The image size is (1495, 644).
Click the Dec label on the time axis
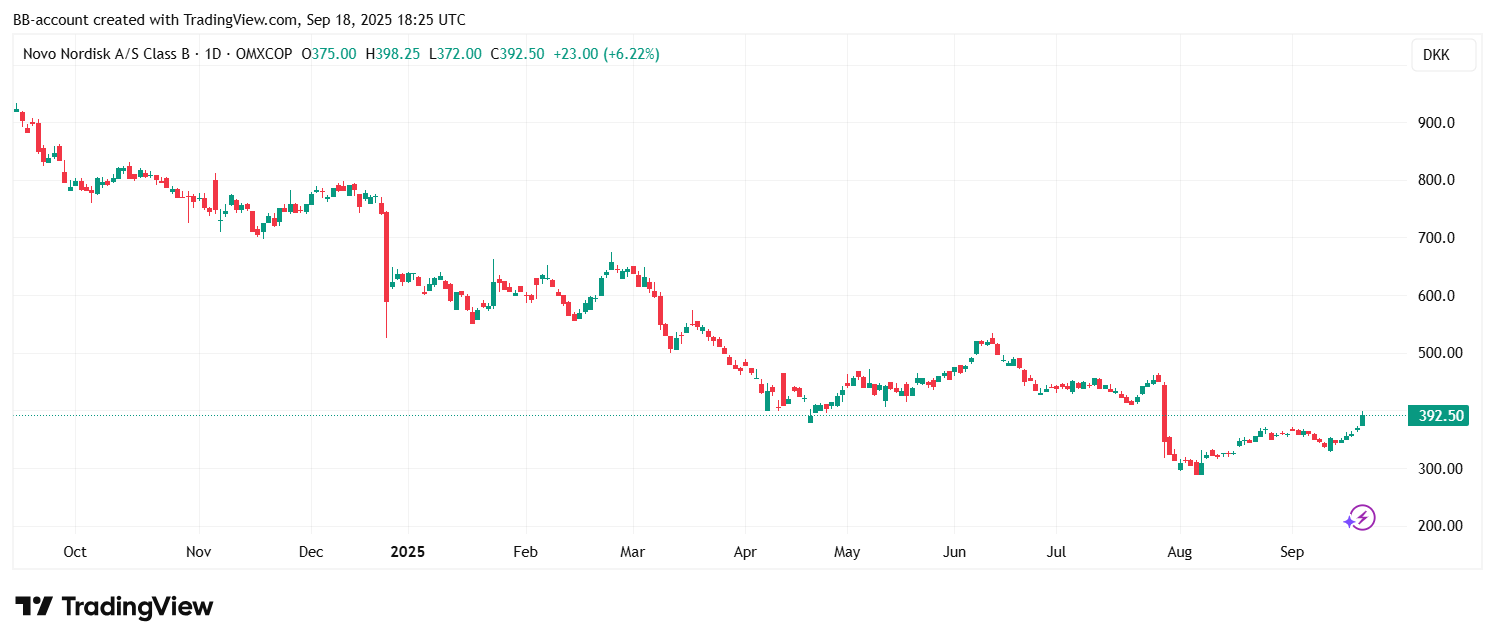click(311, 552)
